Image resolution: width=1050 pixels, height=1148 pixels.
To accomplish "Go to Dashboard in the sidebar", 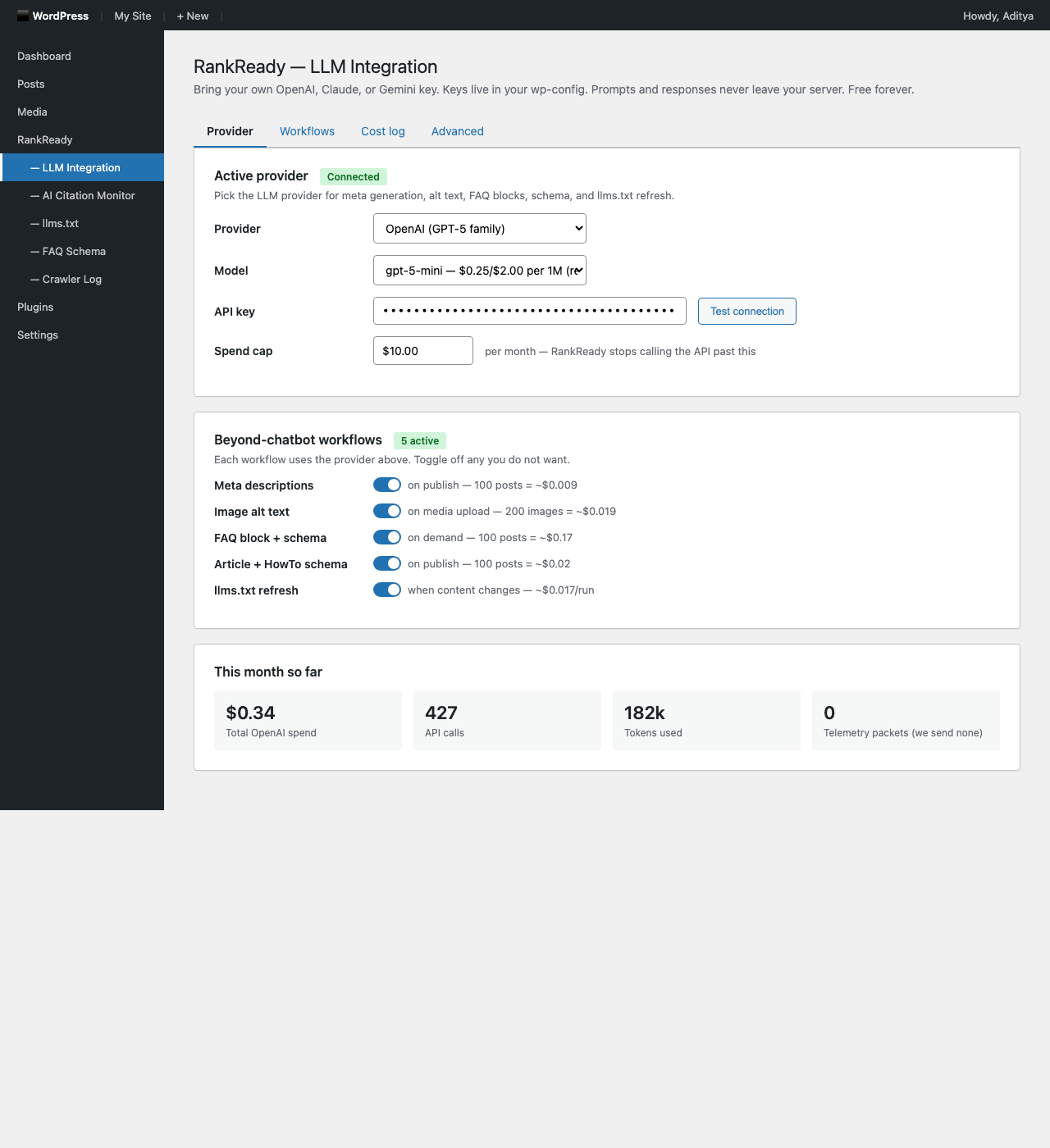I will tap(82, 56).
